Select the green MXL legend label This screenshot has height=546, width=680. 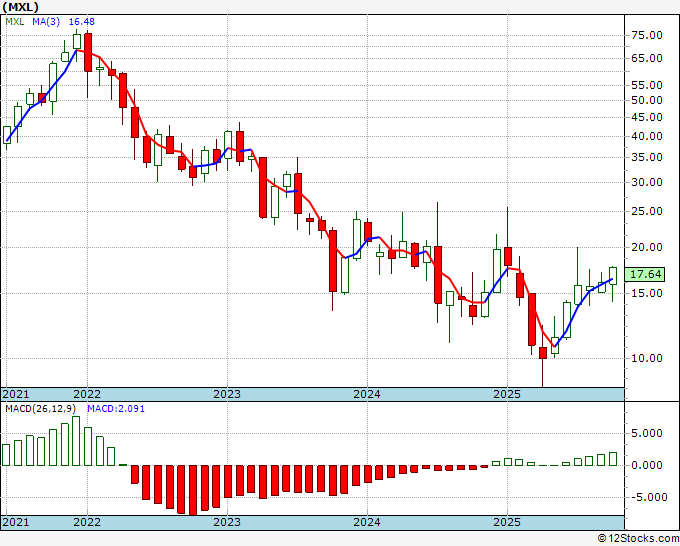coord(15,22)
